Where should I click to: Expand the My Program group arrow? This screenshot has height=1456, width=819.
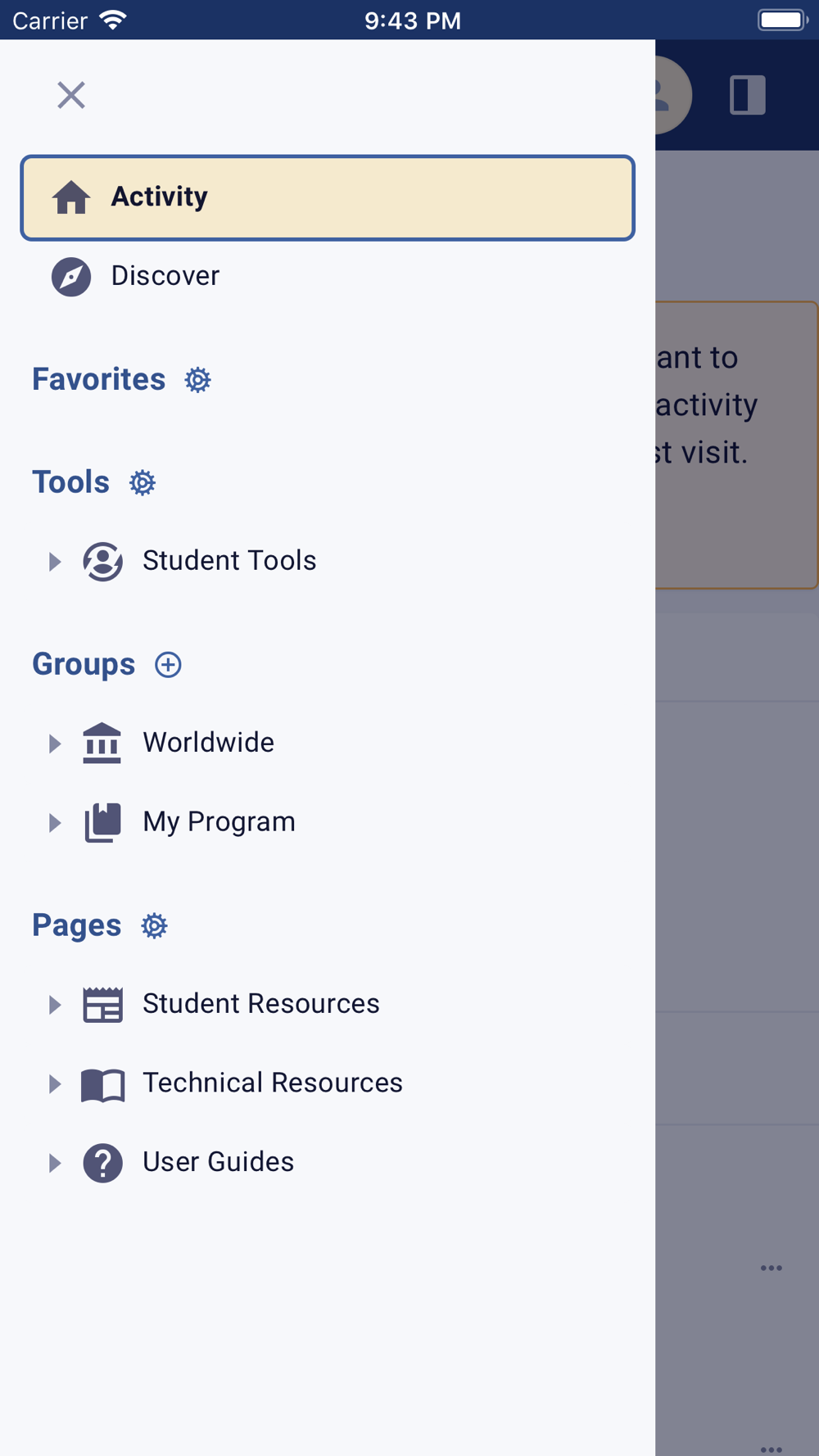click(x=55, y=823)
